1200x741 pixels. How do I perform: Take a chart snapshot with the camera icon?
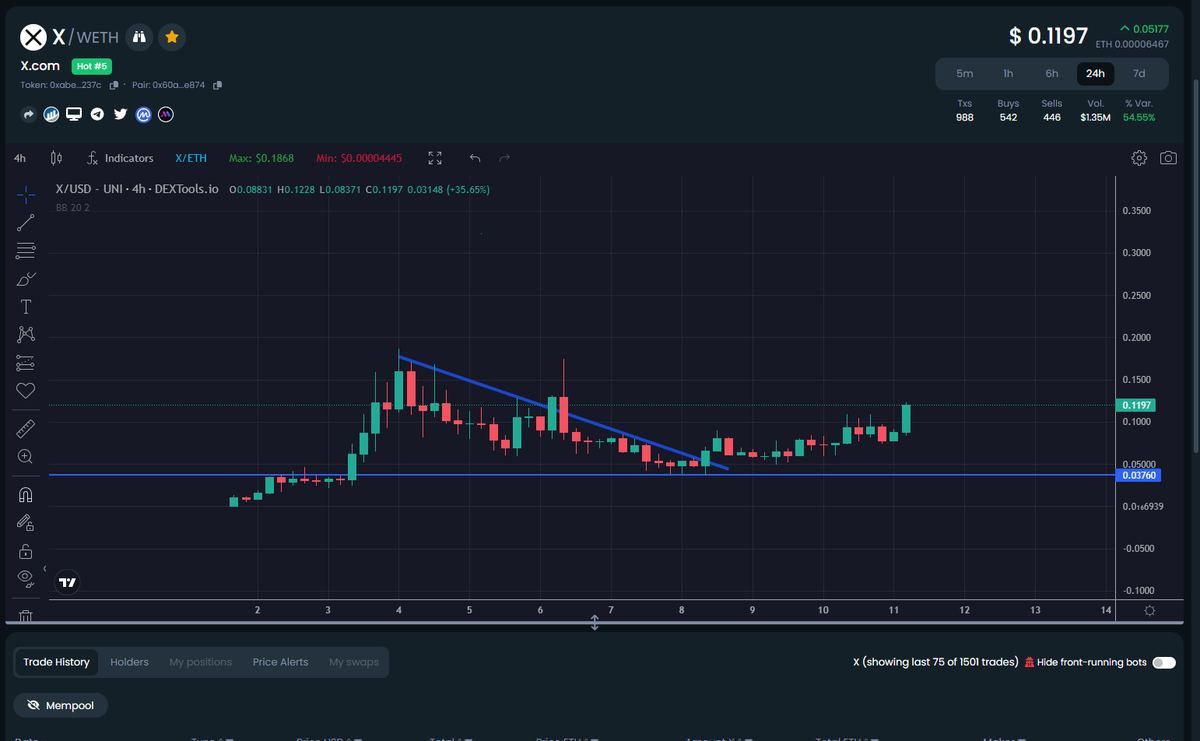1168,157
